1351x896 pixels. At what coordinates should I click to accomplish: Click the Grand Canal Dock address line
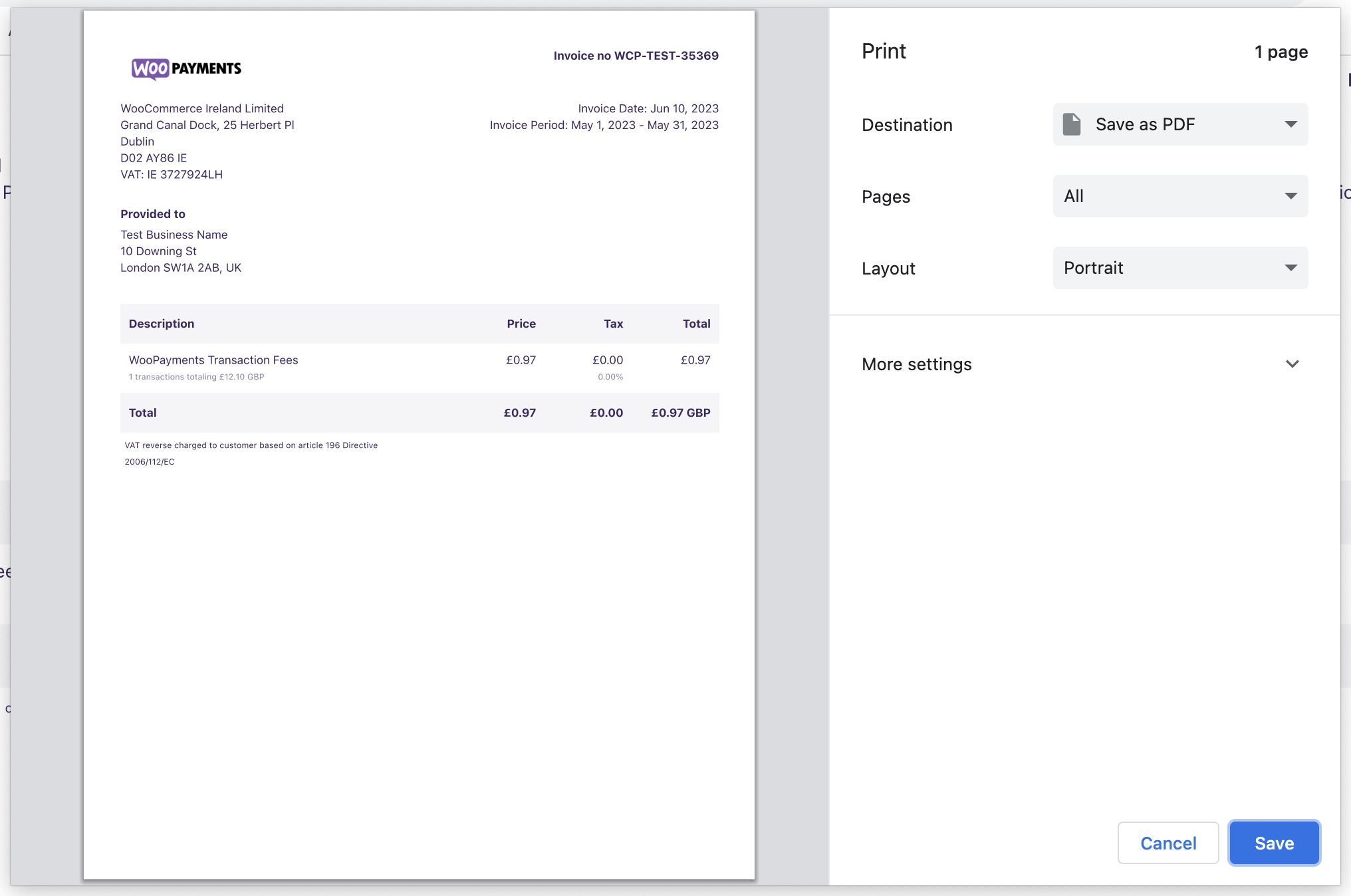[207, 125]
